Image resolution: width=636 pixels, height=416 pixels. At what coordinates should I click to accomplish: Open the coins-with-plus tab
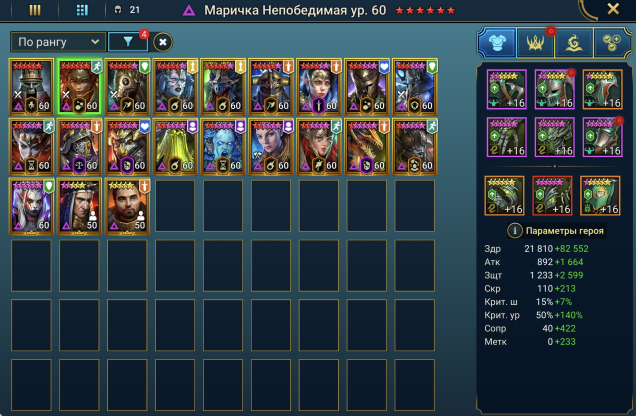(x=612, y=43)
